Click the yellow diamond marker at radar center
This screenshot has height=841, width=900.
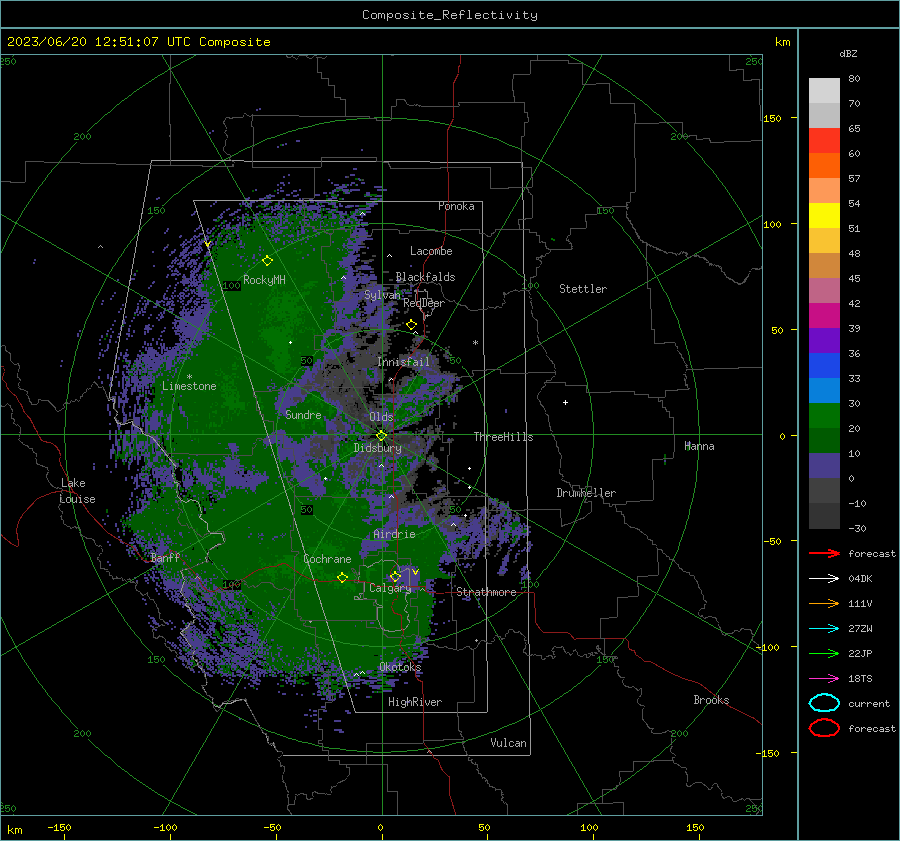[381, 436]
